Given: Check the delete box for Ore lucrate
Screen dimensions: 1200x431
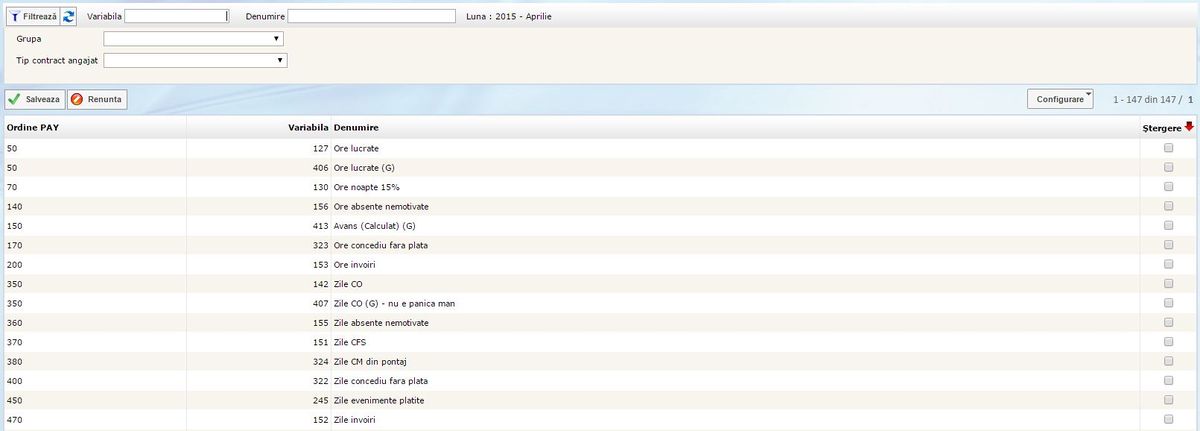Looking at the screenshot, I should click(x=1168, y=148).
